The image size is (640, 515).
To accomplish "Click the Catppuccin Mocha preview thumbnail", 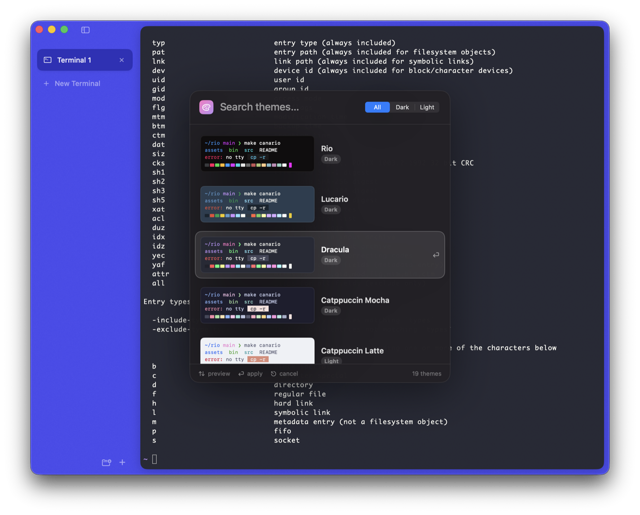I will [257, 305].
